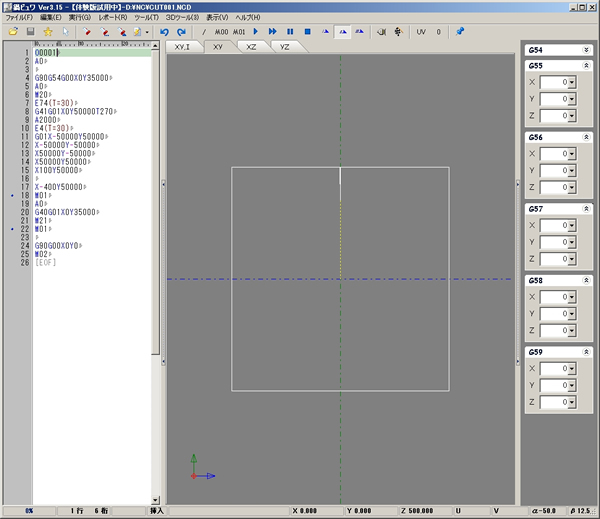
Task: Click the 0 toolbar button
Action: pyautogui.click(x=439, y=32)
